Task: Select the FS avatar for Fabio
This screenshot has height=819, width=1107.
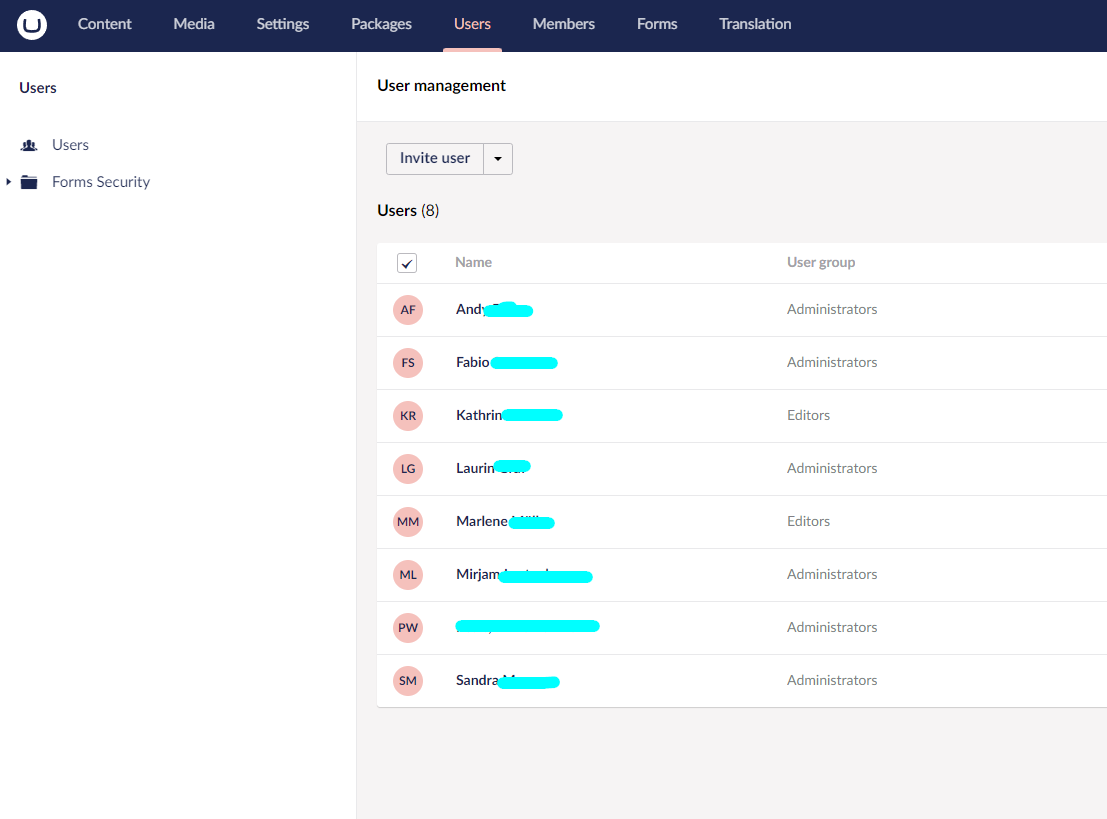Action: 408,363
